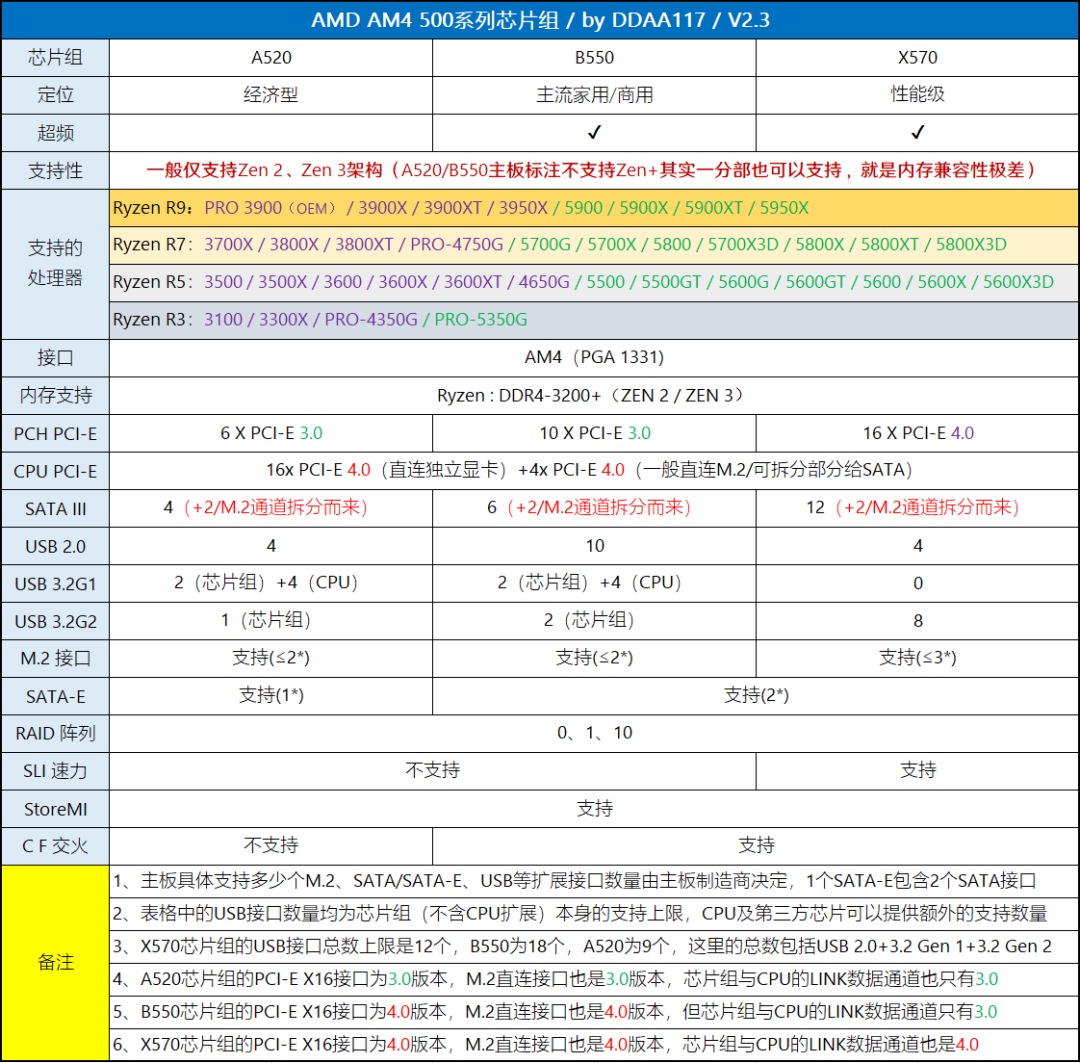Click the 定位 row label
This screenshot has width=1080, height=1063.
(55, 95)
